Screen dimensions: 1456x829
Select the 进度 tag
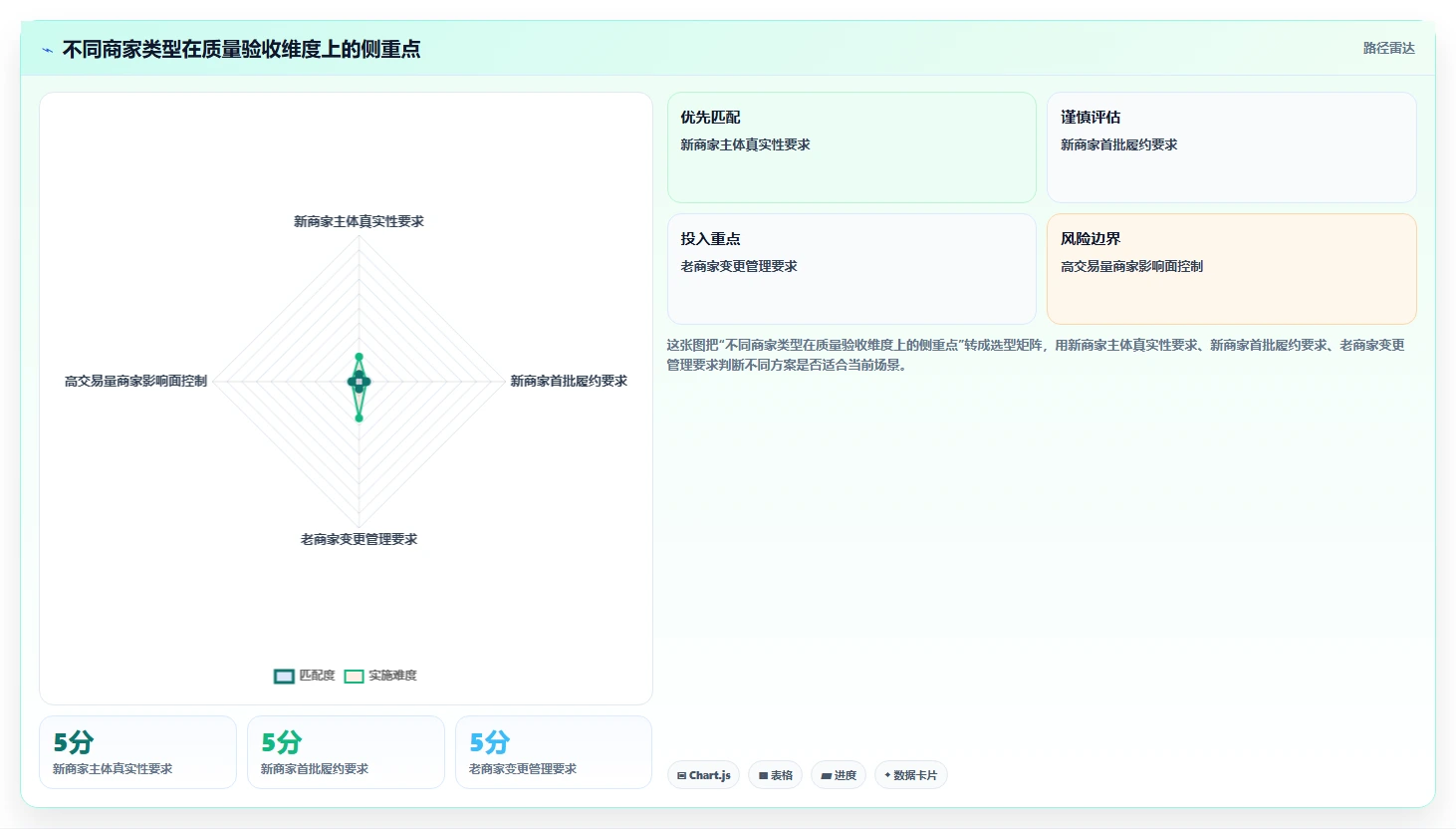pos(839,775)
